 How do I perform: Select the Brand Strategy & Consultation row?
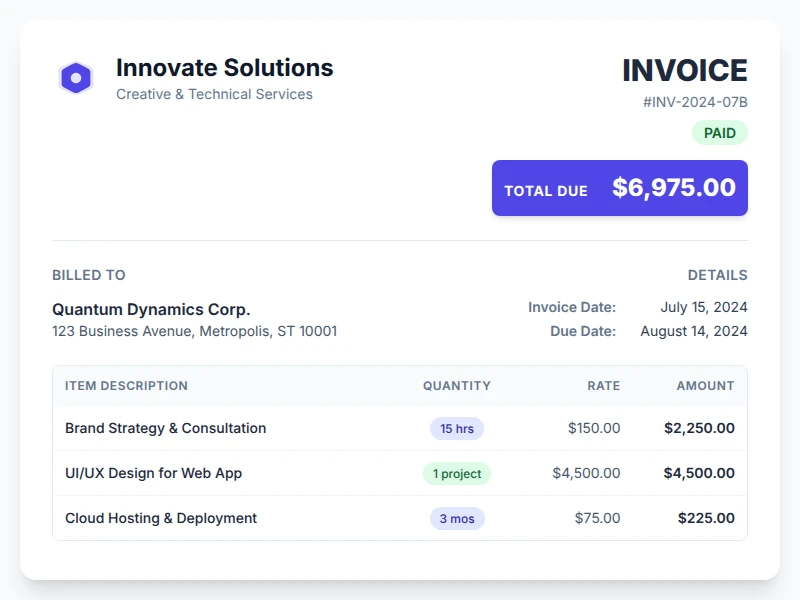tap(166, 428)
